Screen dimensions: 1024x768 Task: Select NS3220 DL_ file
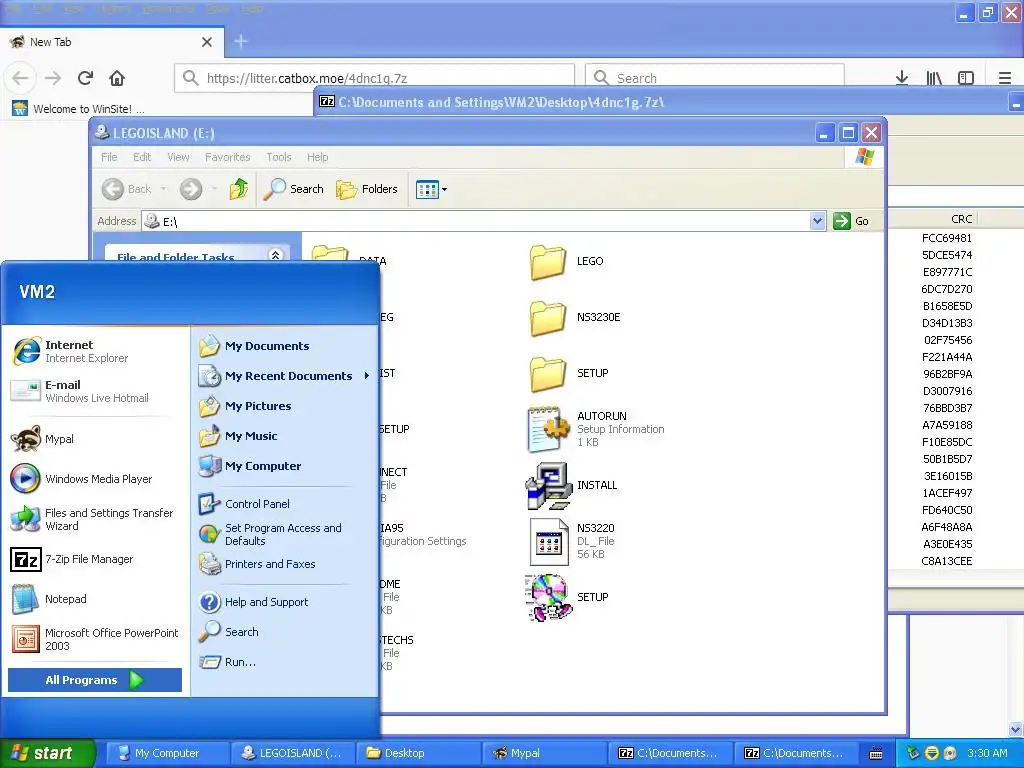[x=572, y=541]
